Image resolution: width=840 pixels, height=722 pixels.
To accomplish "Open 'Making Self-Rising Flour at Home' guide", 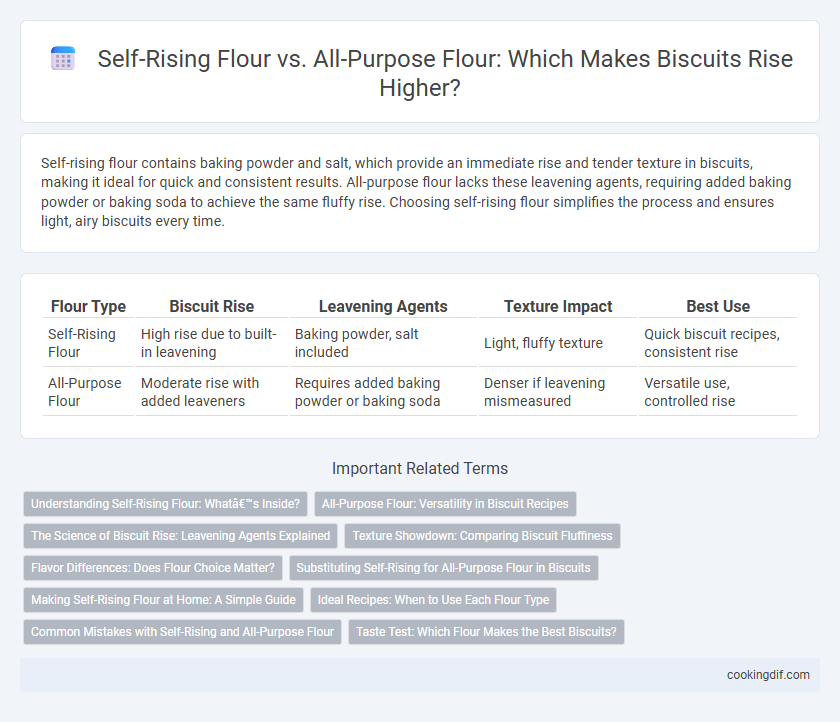I will point(163,600).
